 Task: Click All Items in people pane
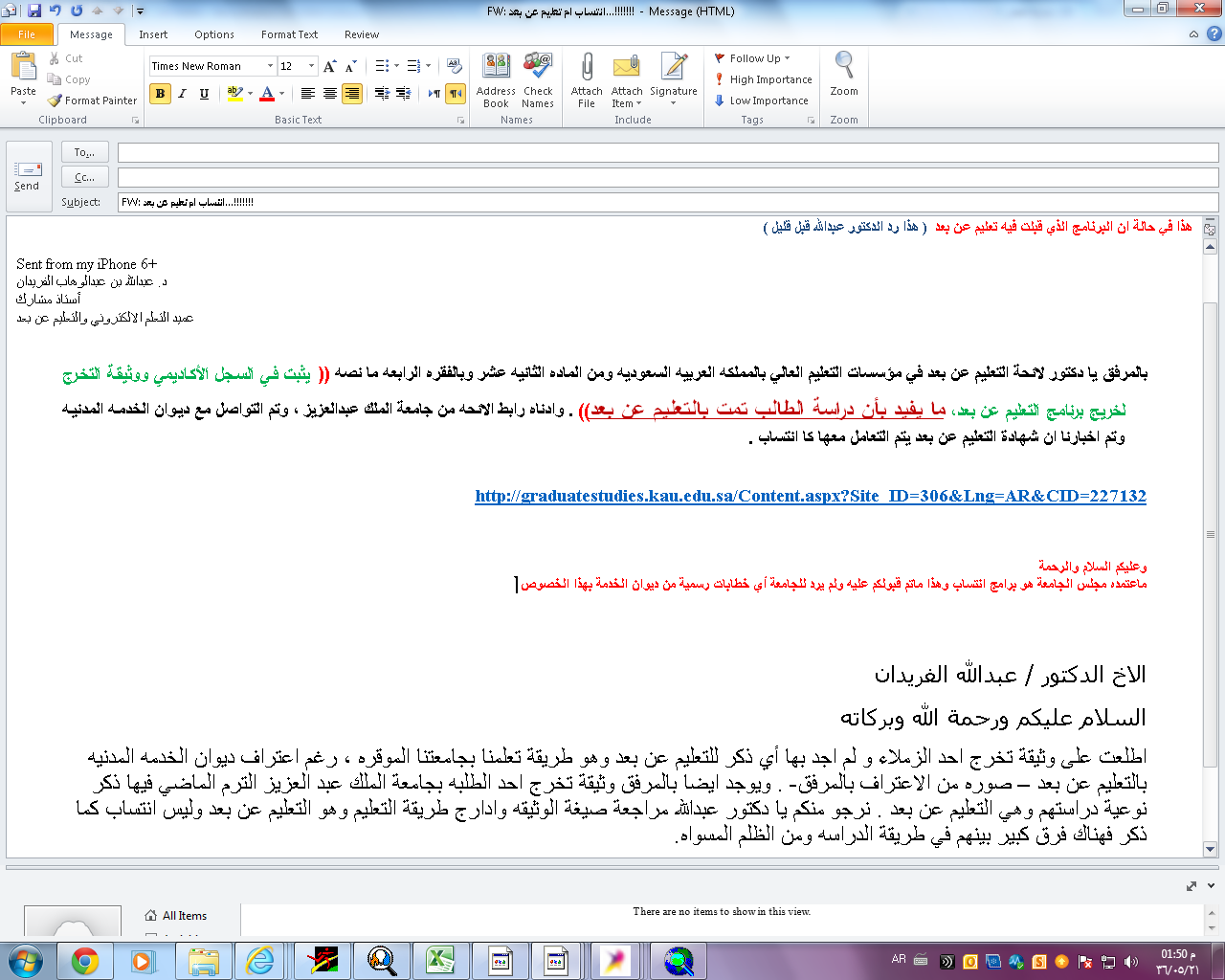[x=176, y=916]
